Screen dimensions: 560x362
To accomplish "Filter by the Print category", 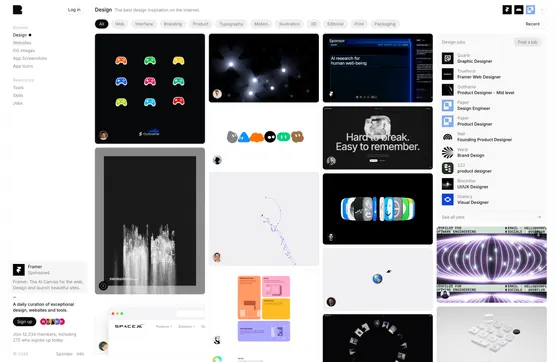I will click(359, 24).
